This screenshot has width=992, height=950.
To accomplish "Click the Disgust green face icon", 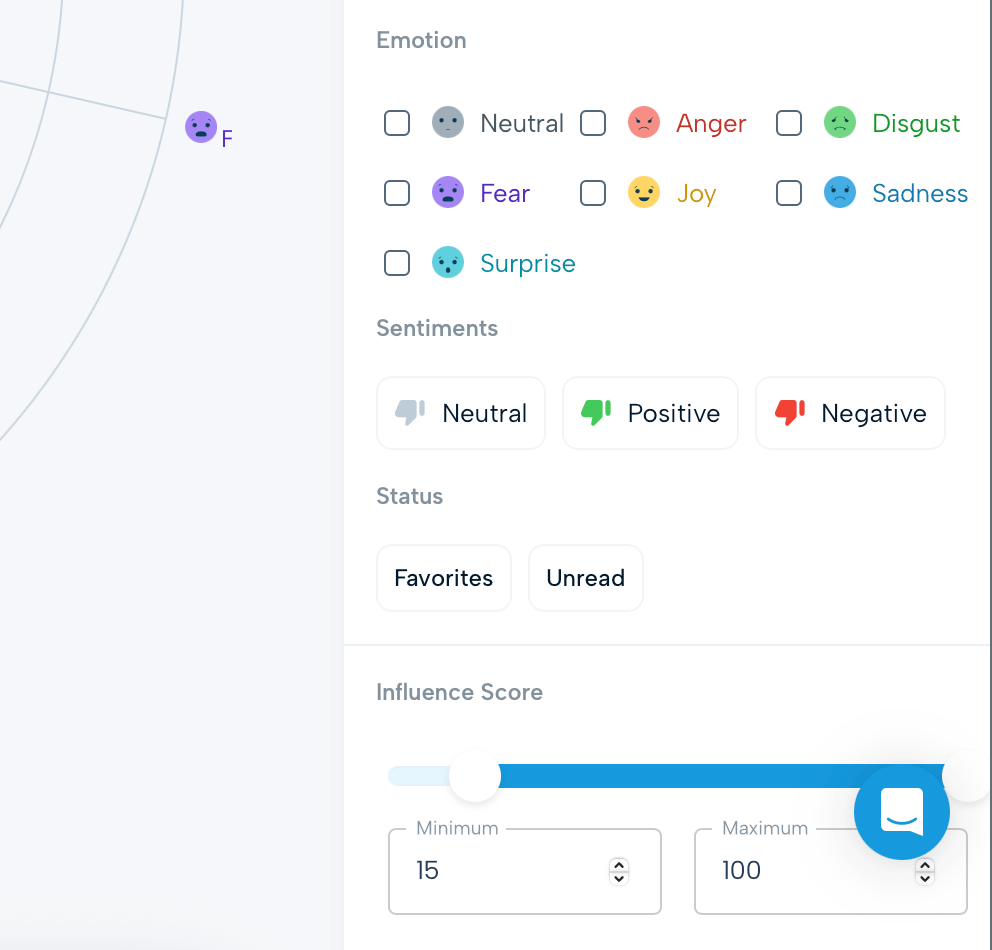I will point(840,122).
